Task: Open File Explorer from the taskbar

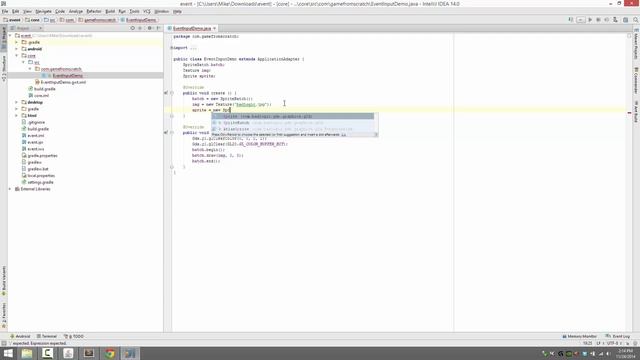Action: coord(27,353)
